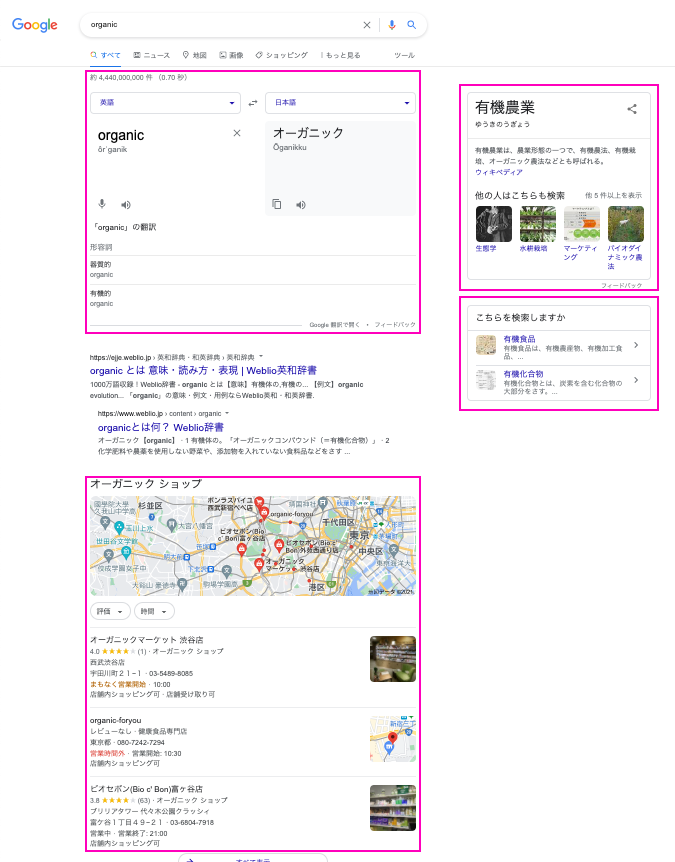Switch to ショッピング tab
Image resolution: width=675 pixels, height=862 pixels.
[281, 55]
